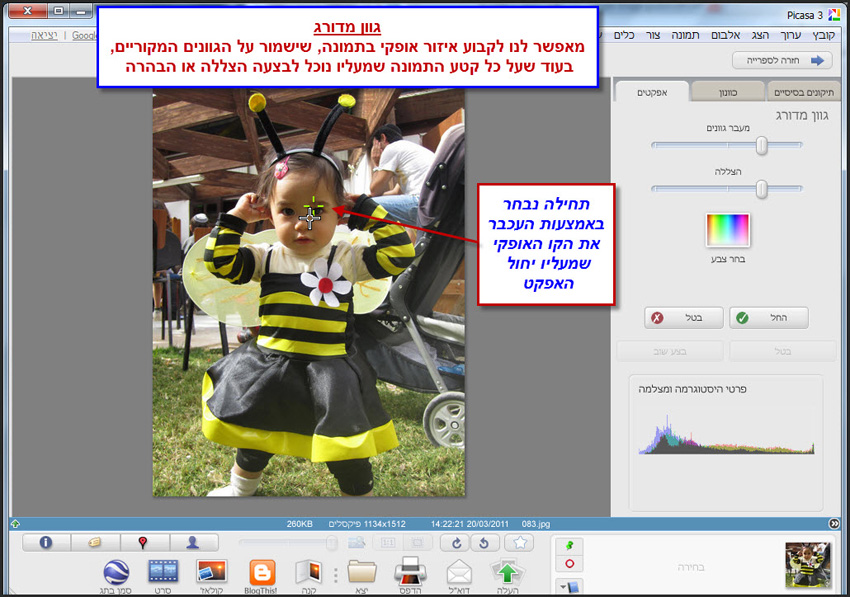Screen dimensions: 850x597
Task: Click the Print (הדפס) printer icon
Action: click(x=410, y=571)
